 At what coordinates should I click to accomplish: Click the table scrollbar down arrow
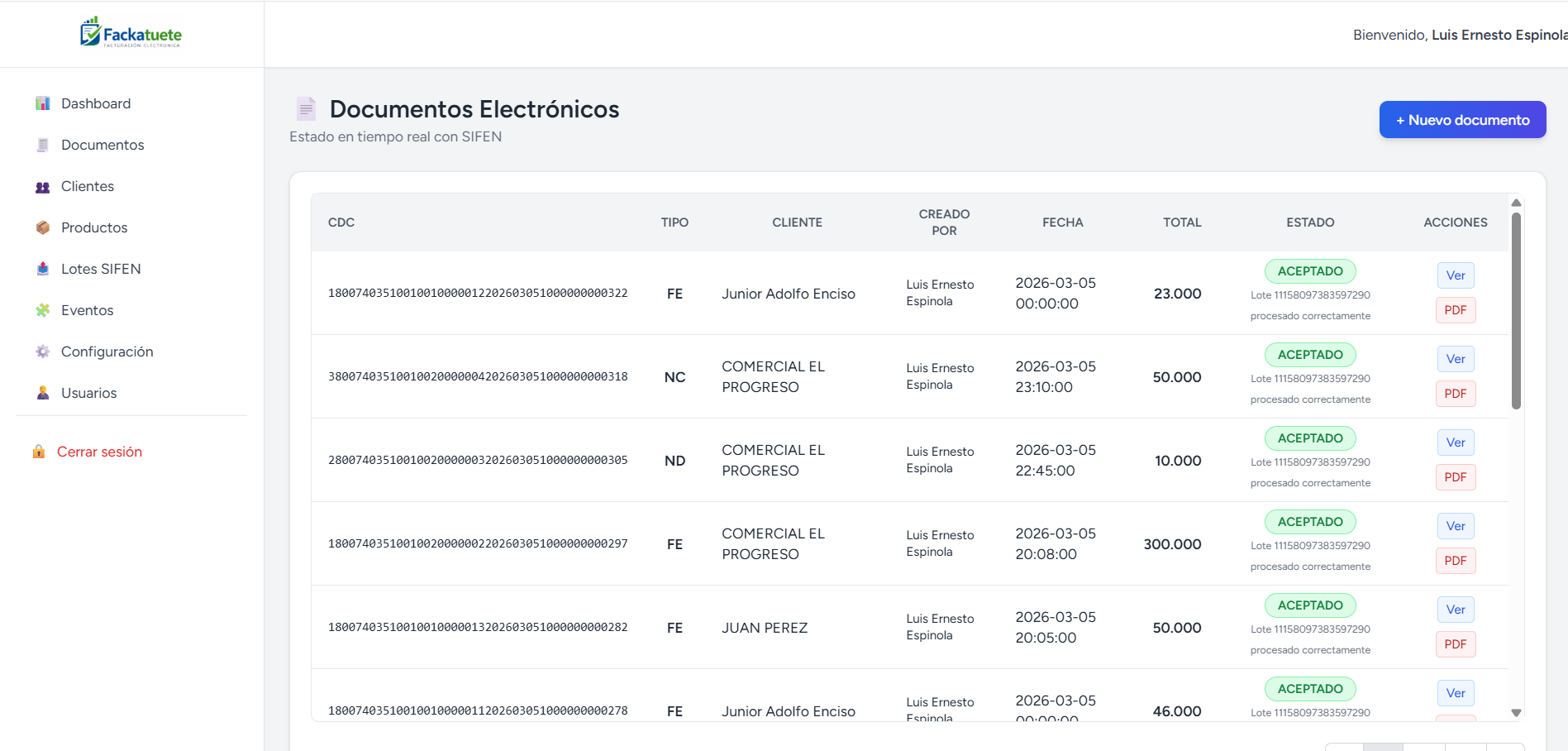[x=1516, y=712]
